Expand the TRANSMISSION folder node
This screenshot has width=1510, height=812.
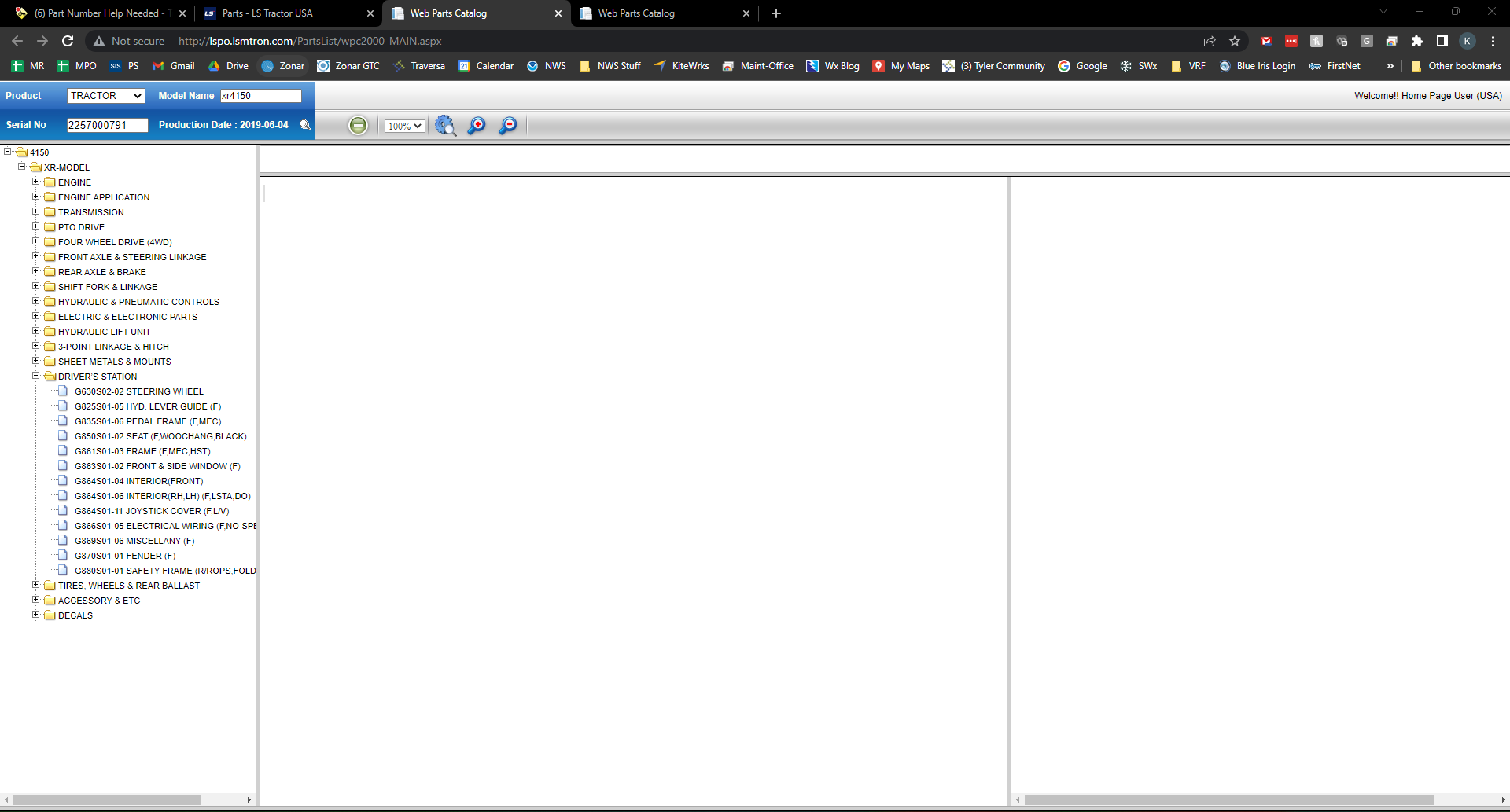35,211
